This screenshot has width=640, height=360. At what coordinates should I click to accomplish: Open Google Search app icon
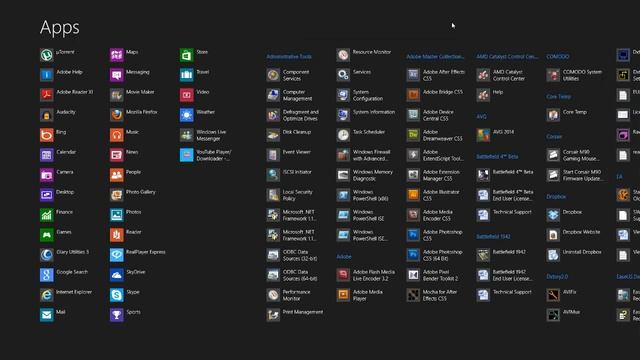point(47,275)
